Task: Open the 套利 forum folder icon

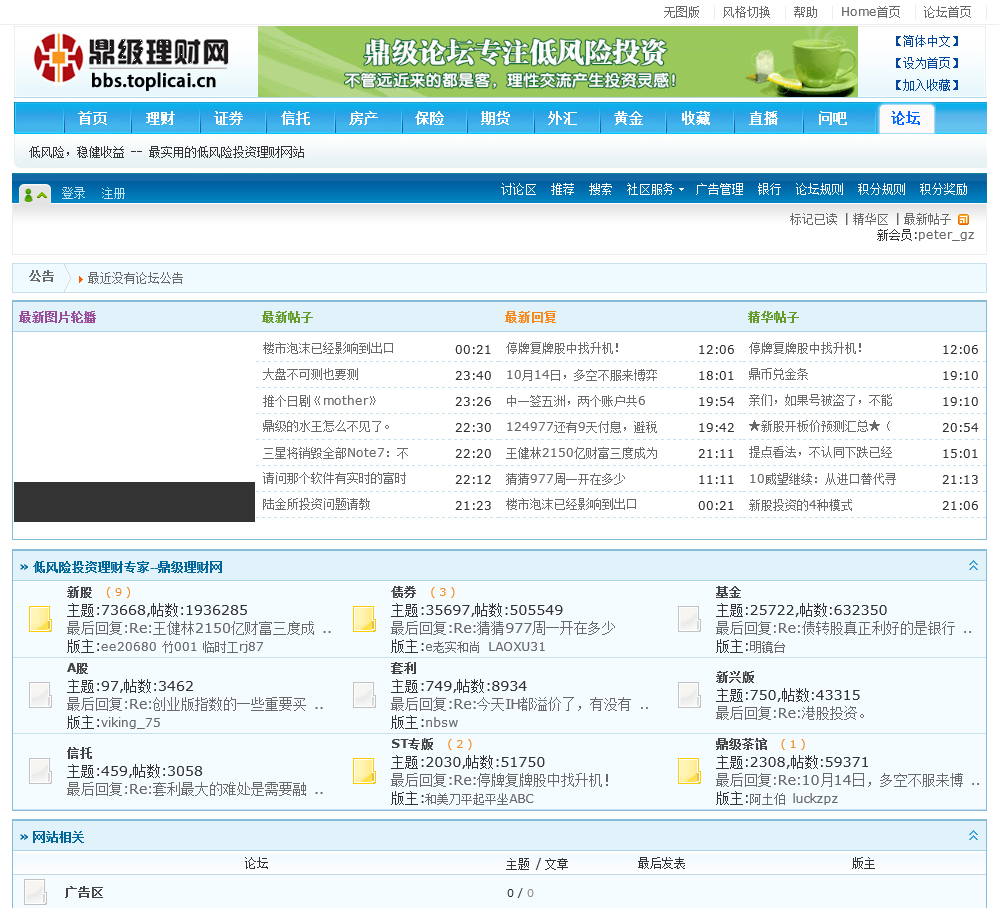Action: click(x=364, y=695)
